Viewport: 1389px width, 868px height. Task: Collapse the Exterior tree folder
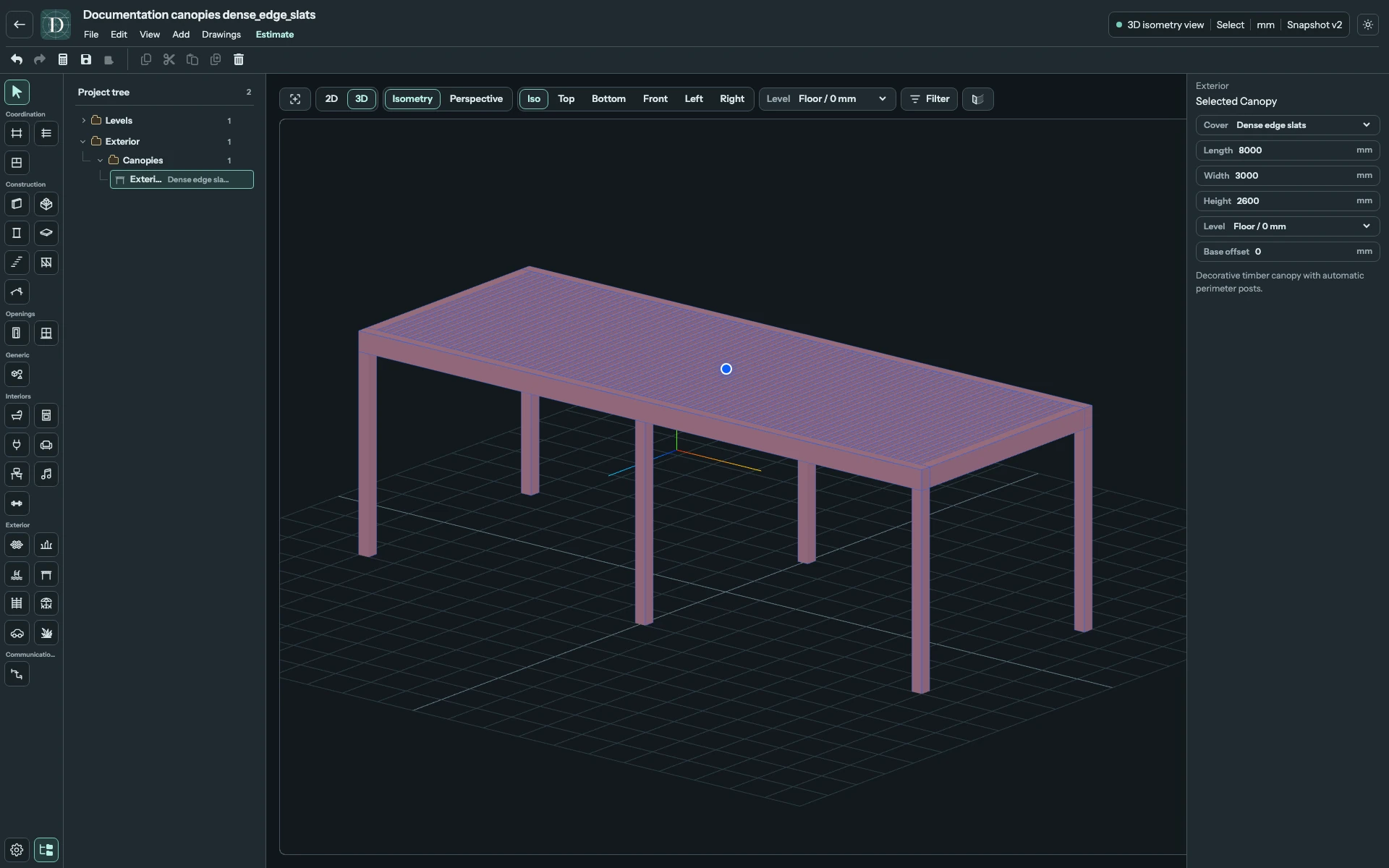[x=83, y=142]
